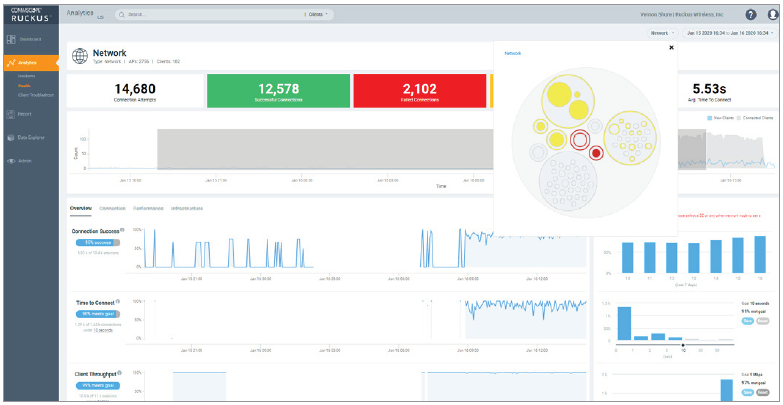Click the CommScope Ruckus logo
Image resolution: width=783 pixels, height=405 pixels.
30,14
